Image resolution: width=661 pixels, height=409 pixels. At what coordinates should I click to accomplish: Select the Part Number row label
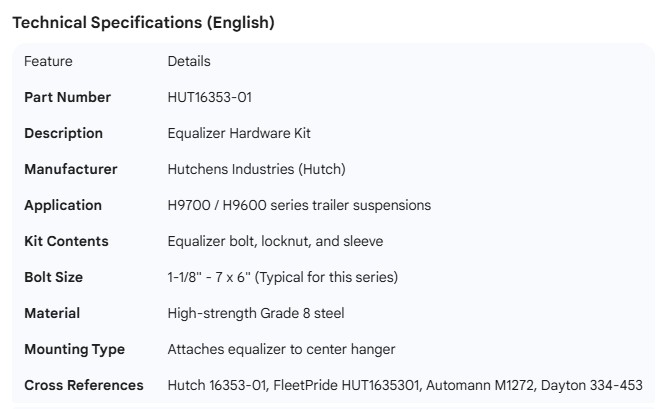(x=67, y=97)
